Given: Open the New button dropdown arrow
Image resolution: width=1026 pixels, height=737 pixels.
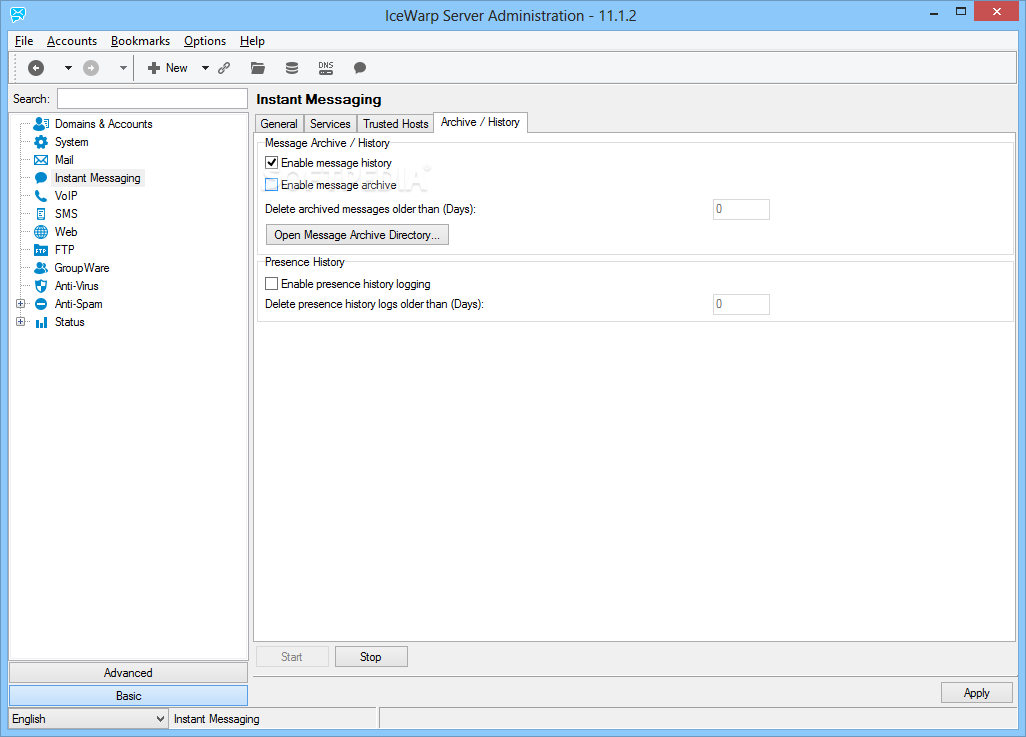Looking at the screenshot, I should click(205, 67).
